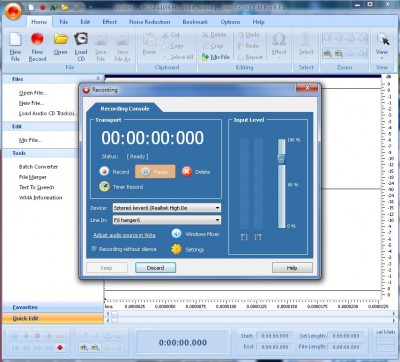Open the Noise Reduction ribbon tab
Screen dimensions: 400x362
pyautogui.click(x=150, y=22)
